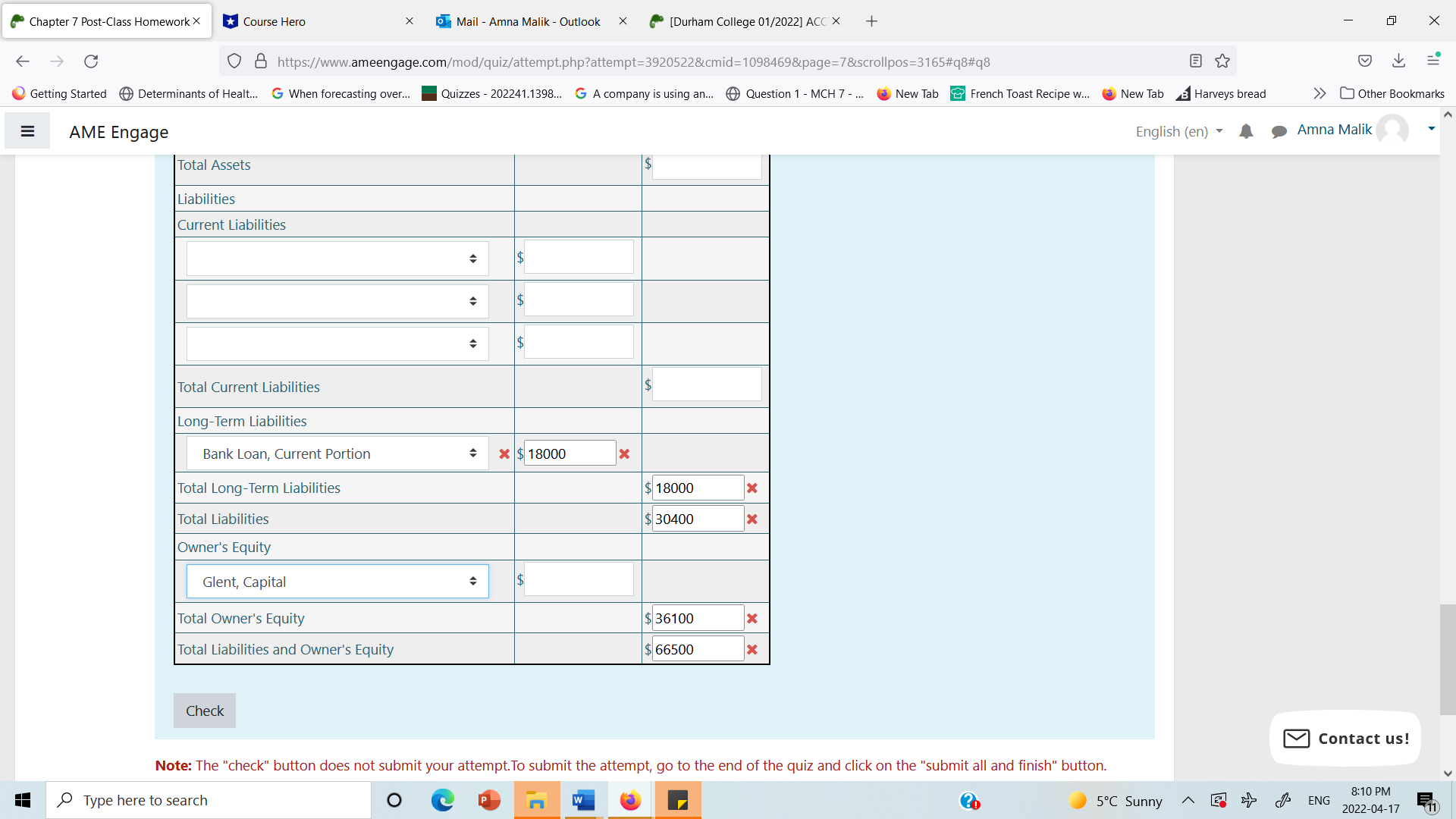The height and width of the screenshot is (819, 1456).
Task: Open the Glent, Capital account dropdown
Action: pos(337,582)
